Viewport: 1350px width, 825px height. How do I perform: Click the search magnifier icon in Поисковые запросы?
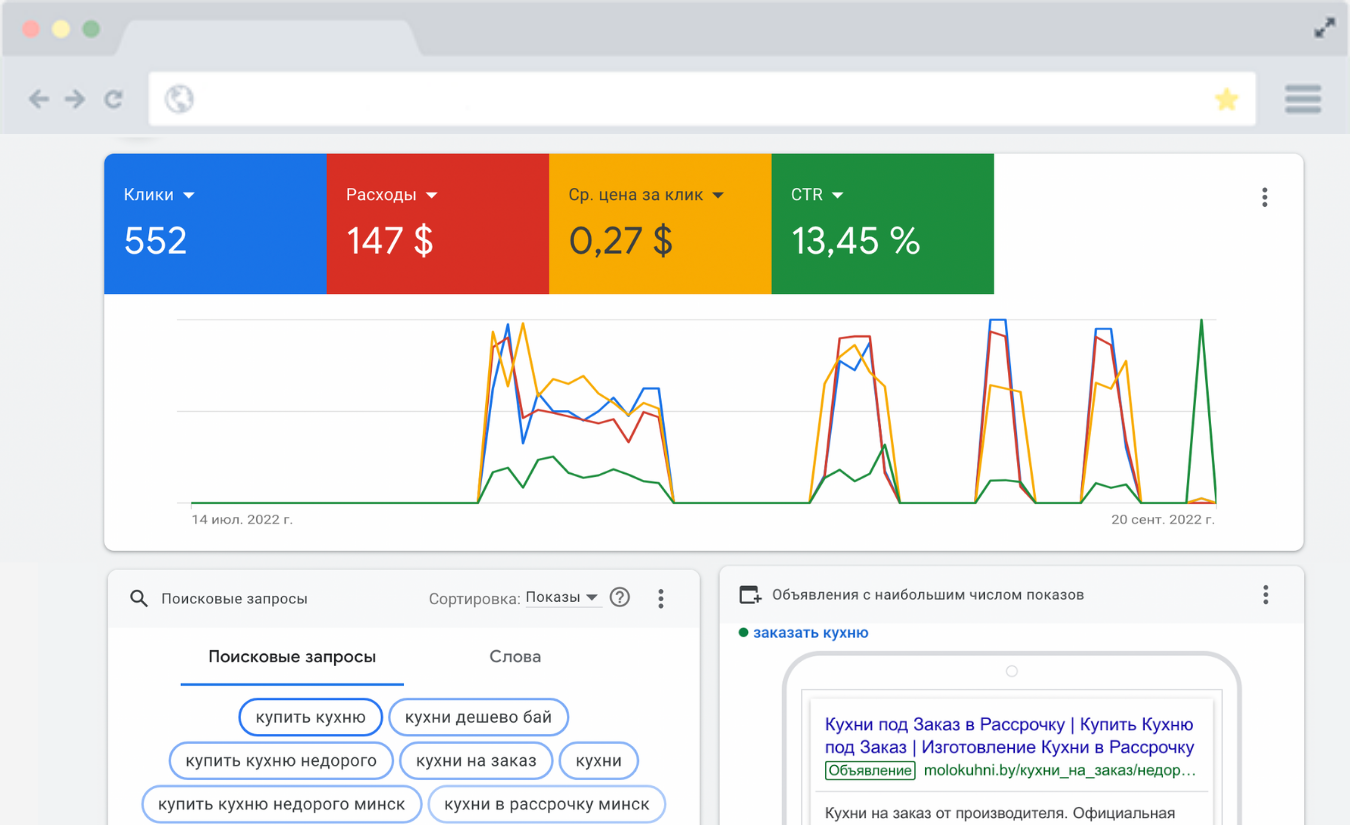click(139, 598)
